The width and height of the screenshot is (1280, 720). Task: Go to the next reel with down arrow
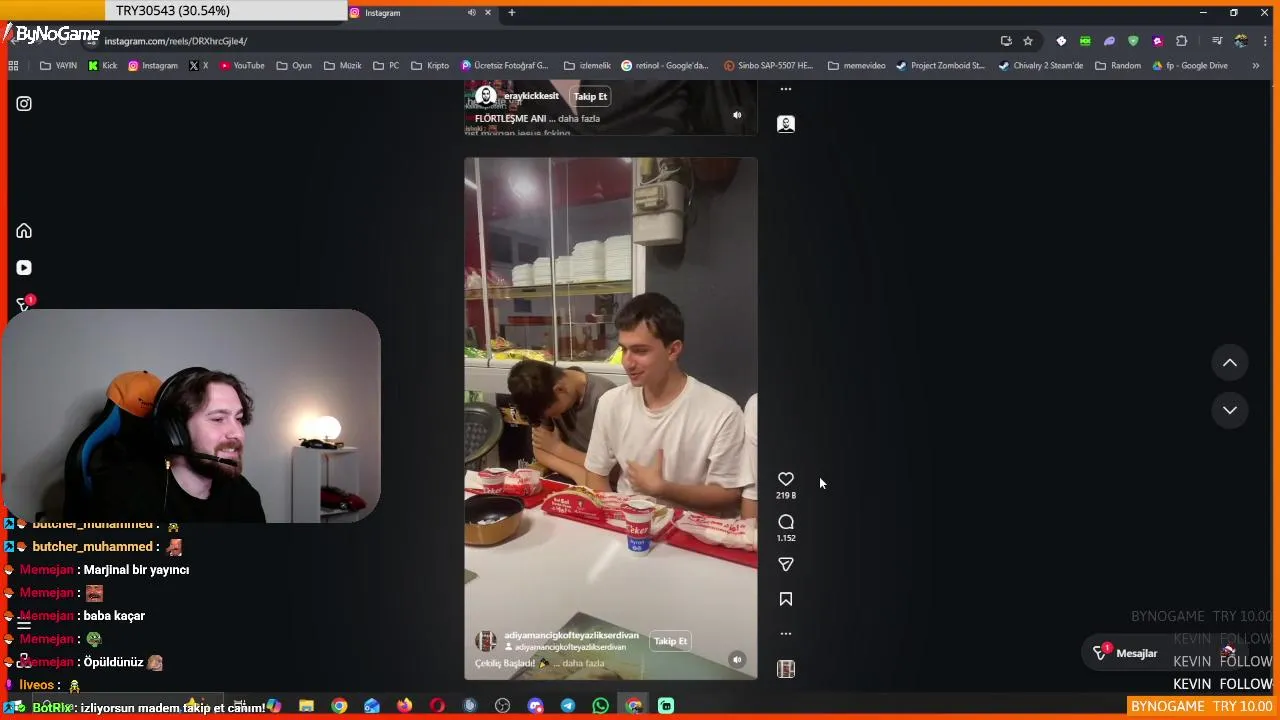click(1230, 410)
